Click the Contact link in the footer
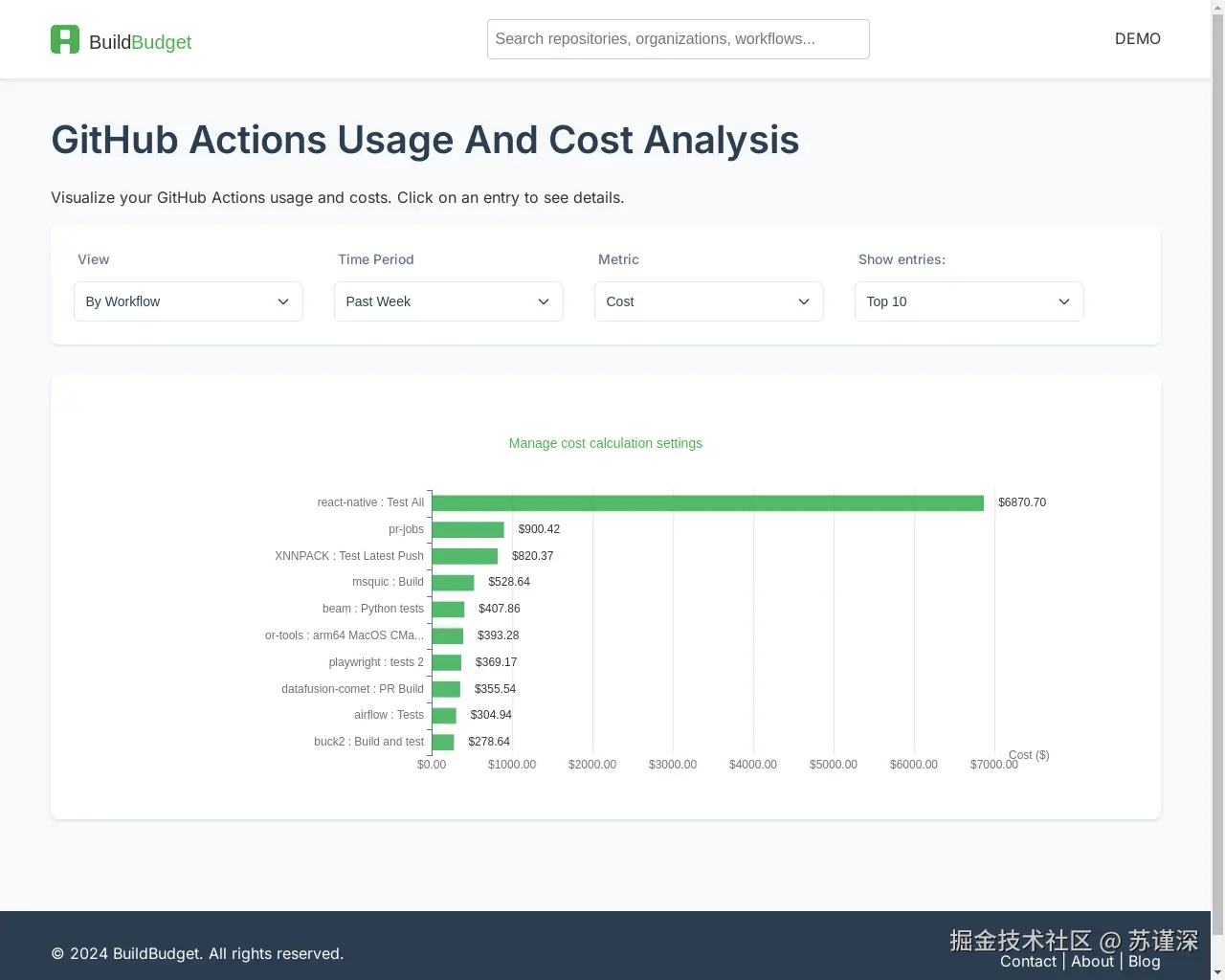Screen dimensions: 1225x980 pos(1028,961)
